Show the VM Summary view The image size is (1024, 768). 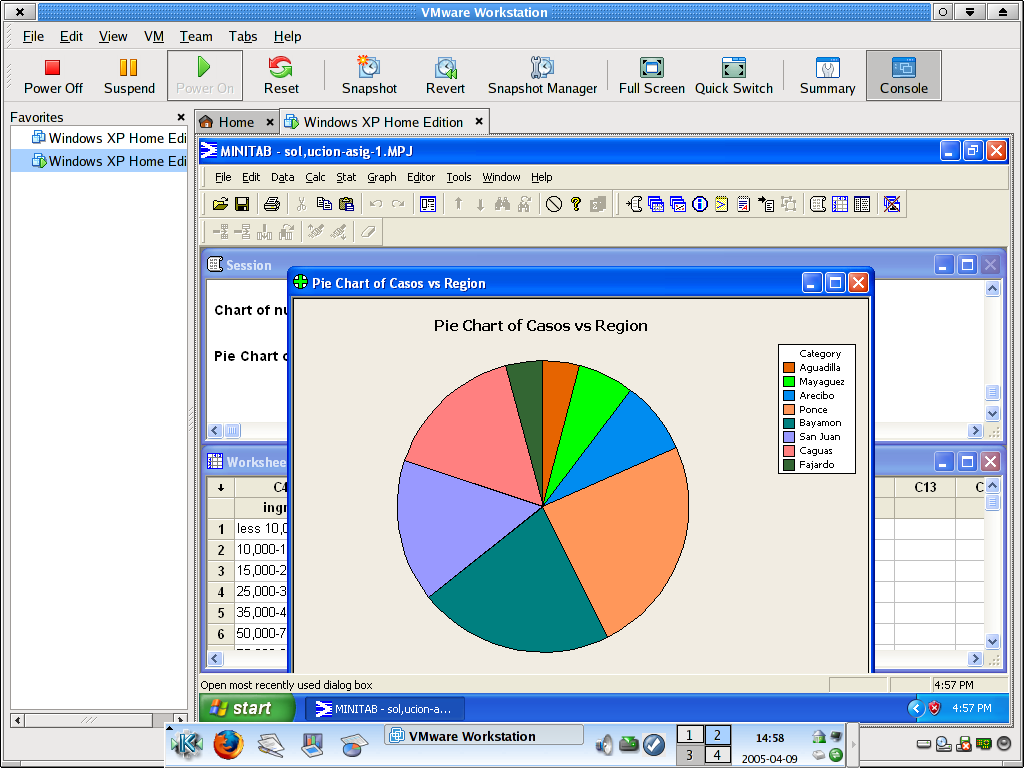[x=827, y=76]
